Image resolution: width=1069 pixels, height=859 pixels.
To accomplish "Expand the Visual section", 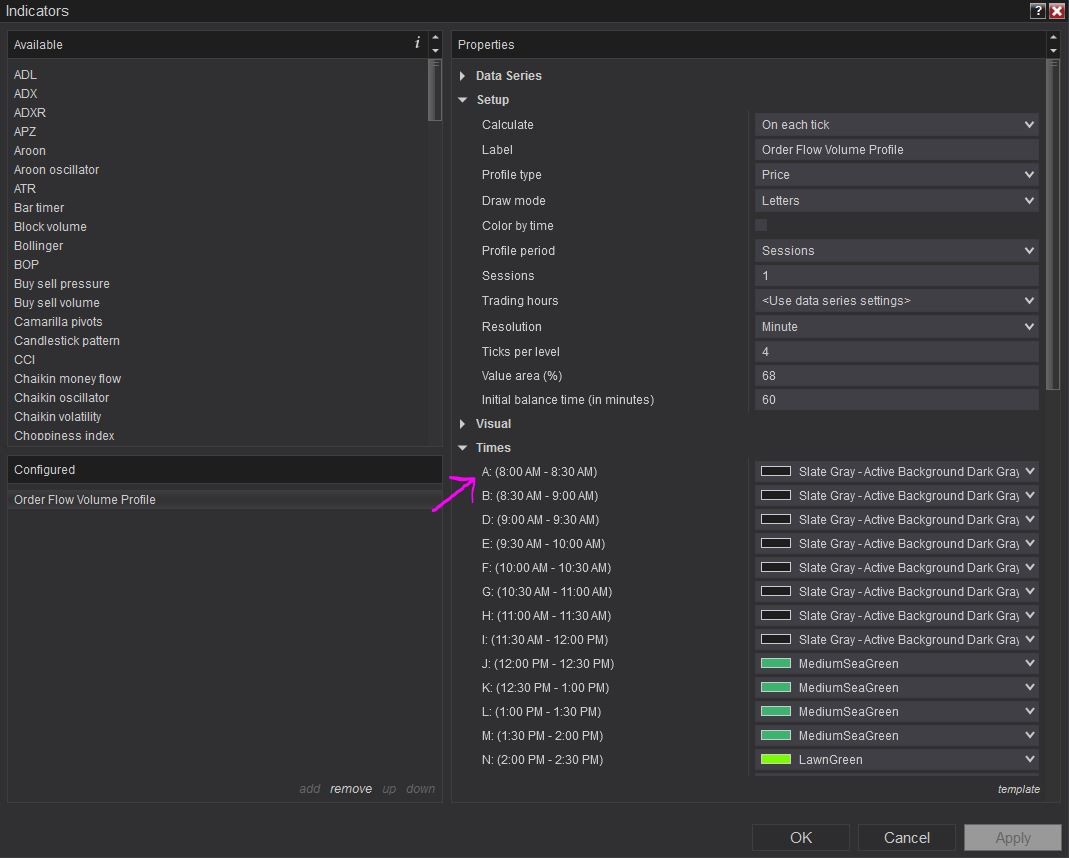I will (463, 424).
